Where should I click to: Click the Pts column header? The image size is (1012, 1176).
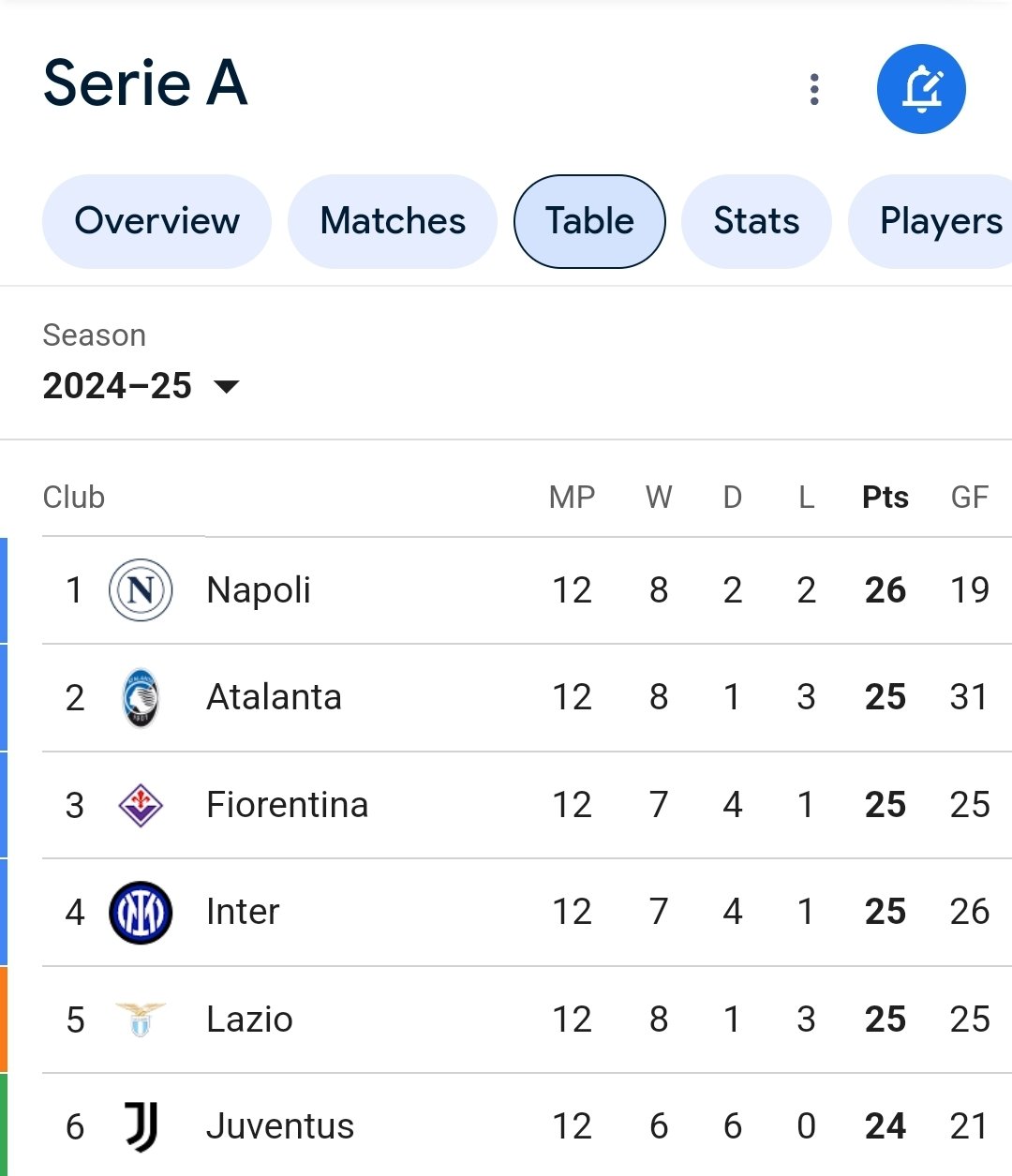885,497
